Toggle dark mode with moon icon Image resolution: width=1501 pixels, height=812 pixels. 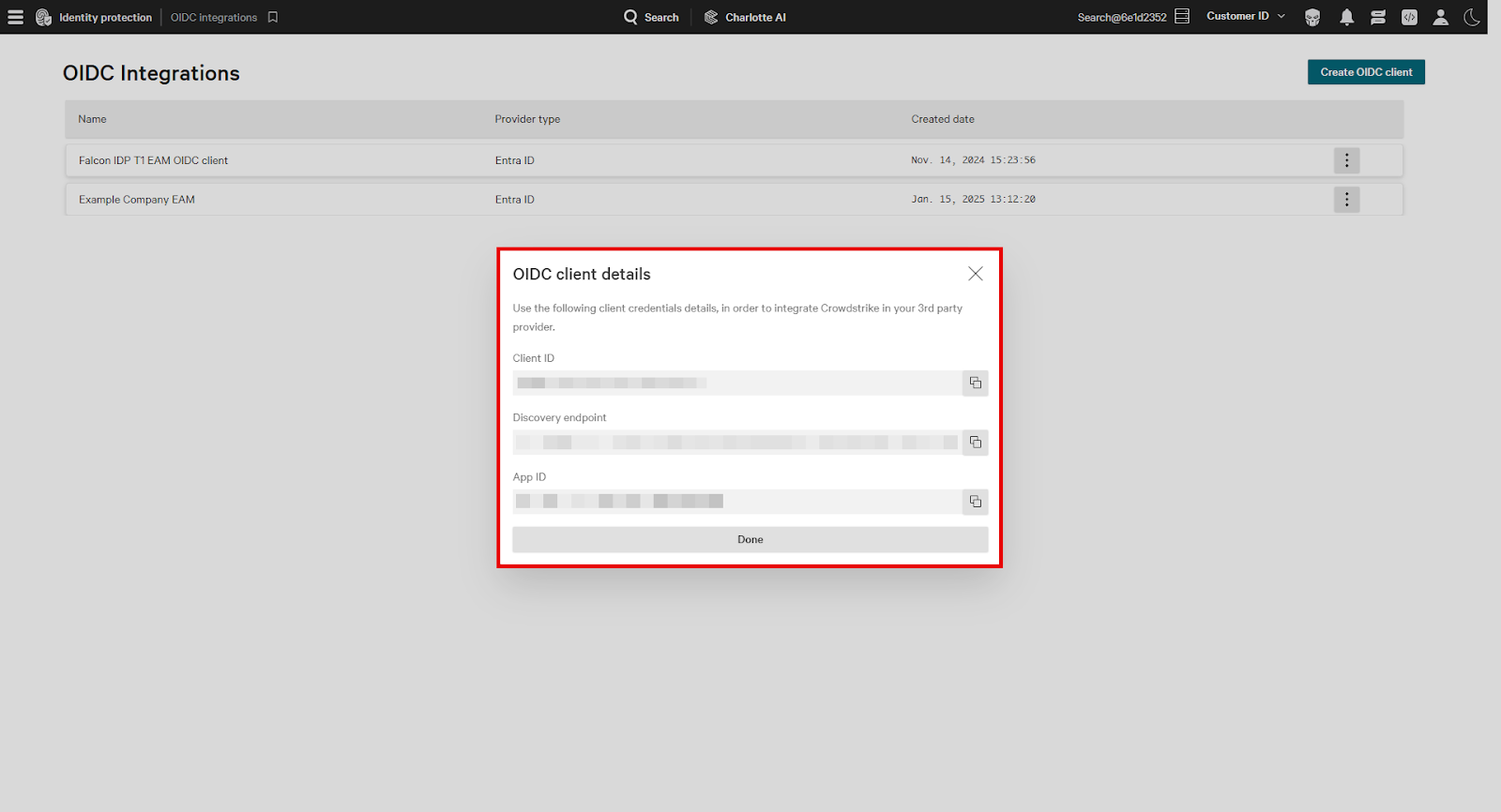tap(1472, 17)
